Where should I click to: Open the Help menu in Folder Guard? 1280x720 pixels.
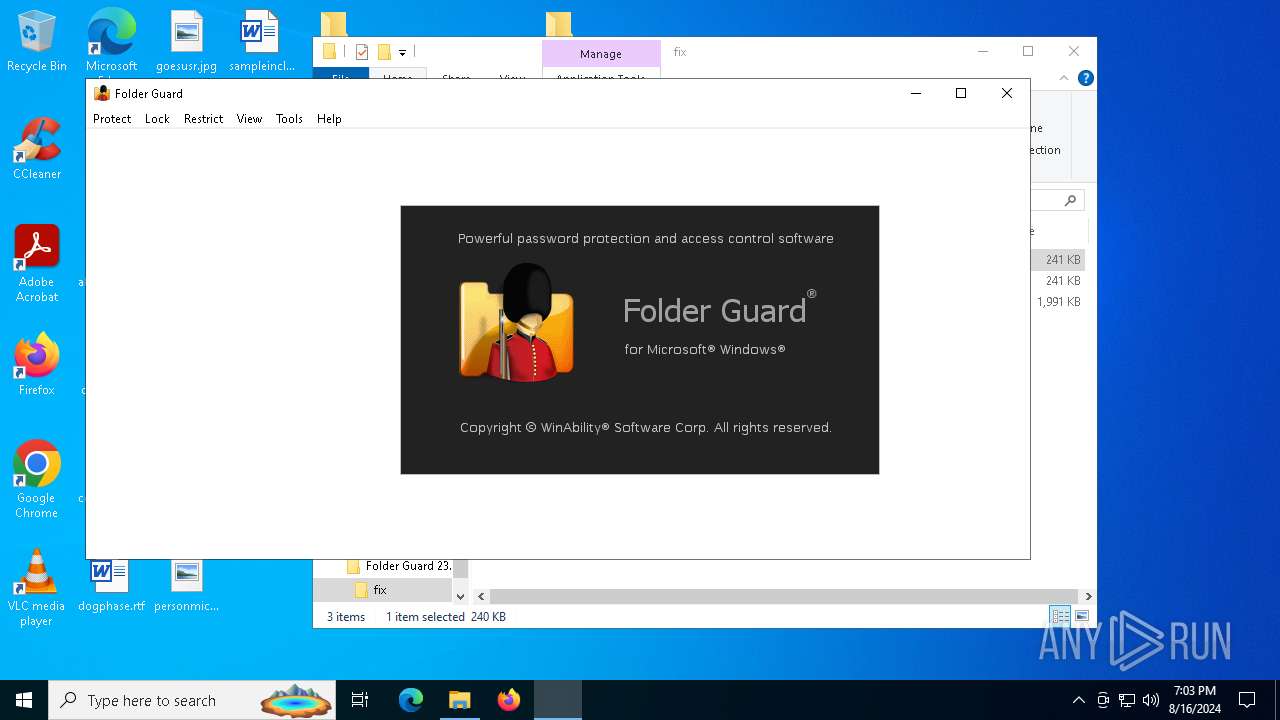point(329,118)
